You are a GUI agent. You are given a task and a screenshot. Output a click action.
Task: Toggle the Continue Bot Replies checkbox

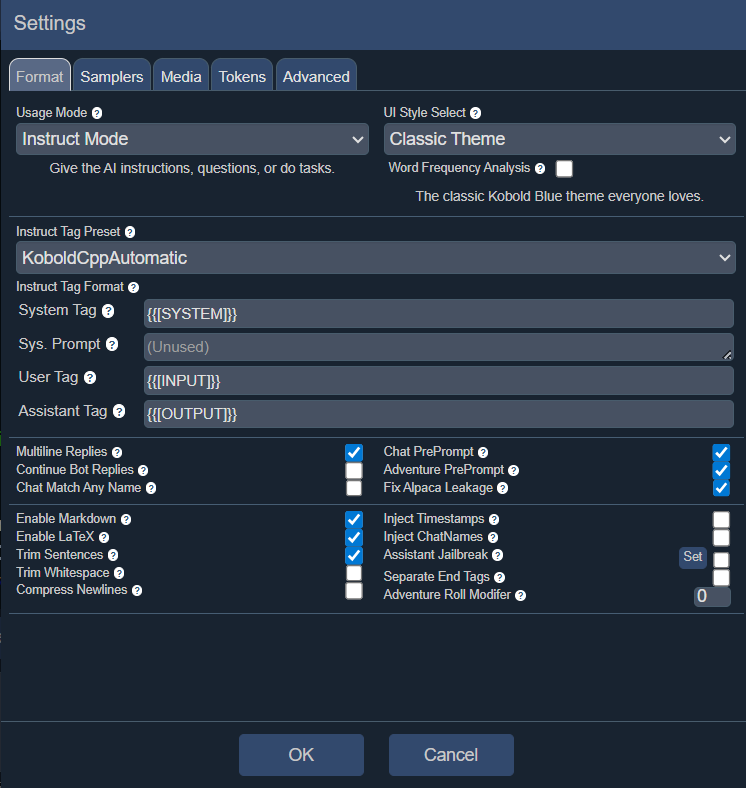(x=354, y=471)
